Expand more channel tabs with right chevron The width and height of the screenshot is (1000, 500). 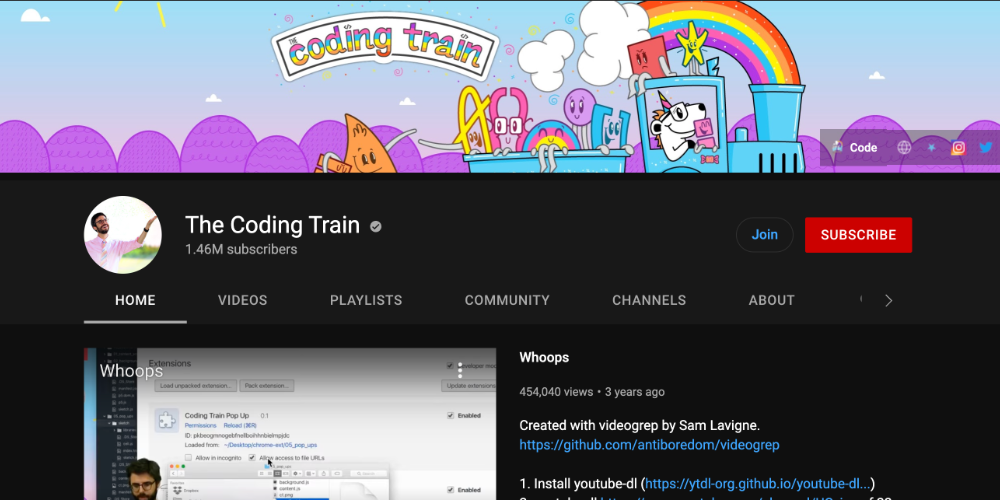pyautogui.click(x=888, y=300)
